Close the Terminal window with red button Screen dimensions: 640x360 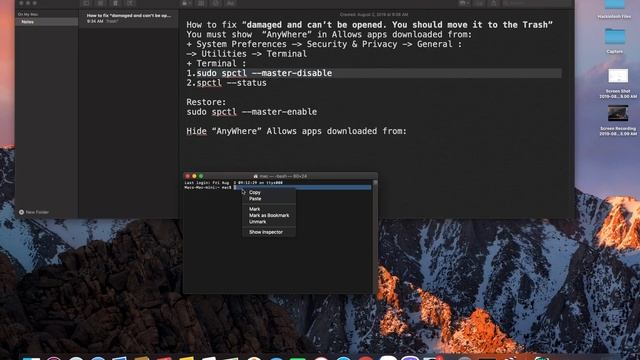click(x=188, y=176)
